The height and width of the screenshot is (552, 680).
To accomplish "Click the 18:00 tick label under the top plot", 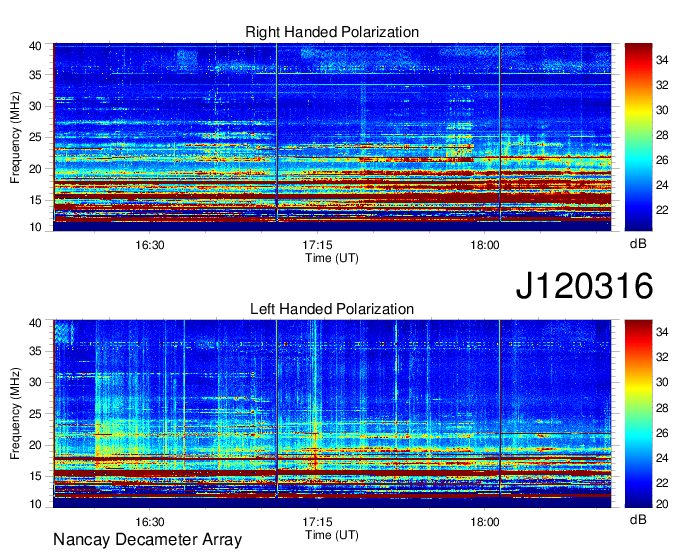I will [x=485, y=245].
